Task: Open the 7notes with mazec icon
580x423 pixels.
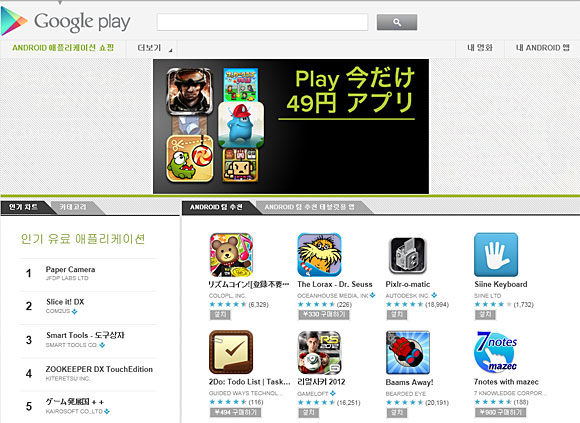Action: [496, 352]
